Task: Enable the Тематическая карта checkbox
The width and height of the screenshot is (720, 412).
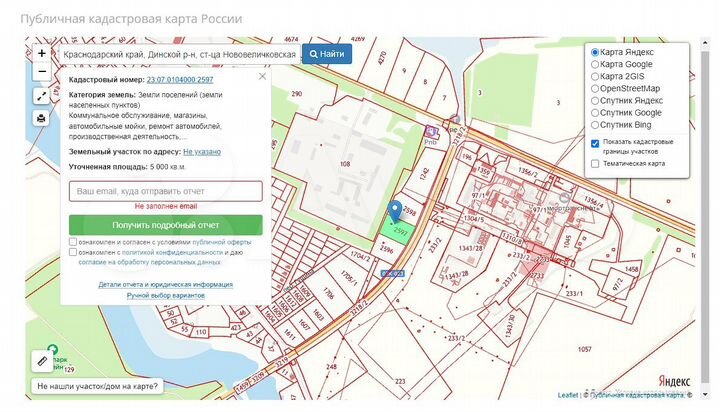Action: 595,163
